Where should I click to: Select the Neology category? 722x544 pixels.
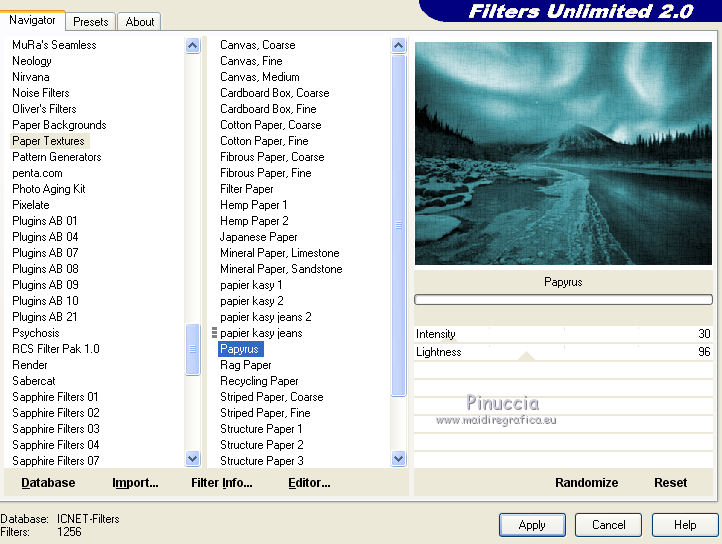[x=32, y=61]
